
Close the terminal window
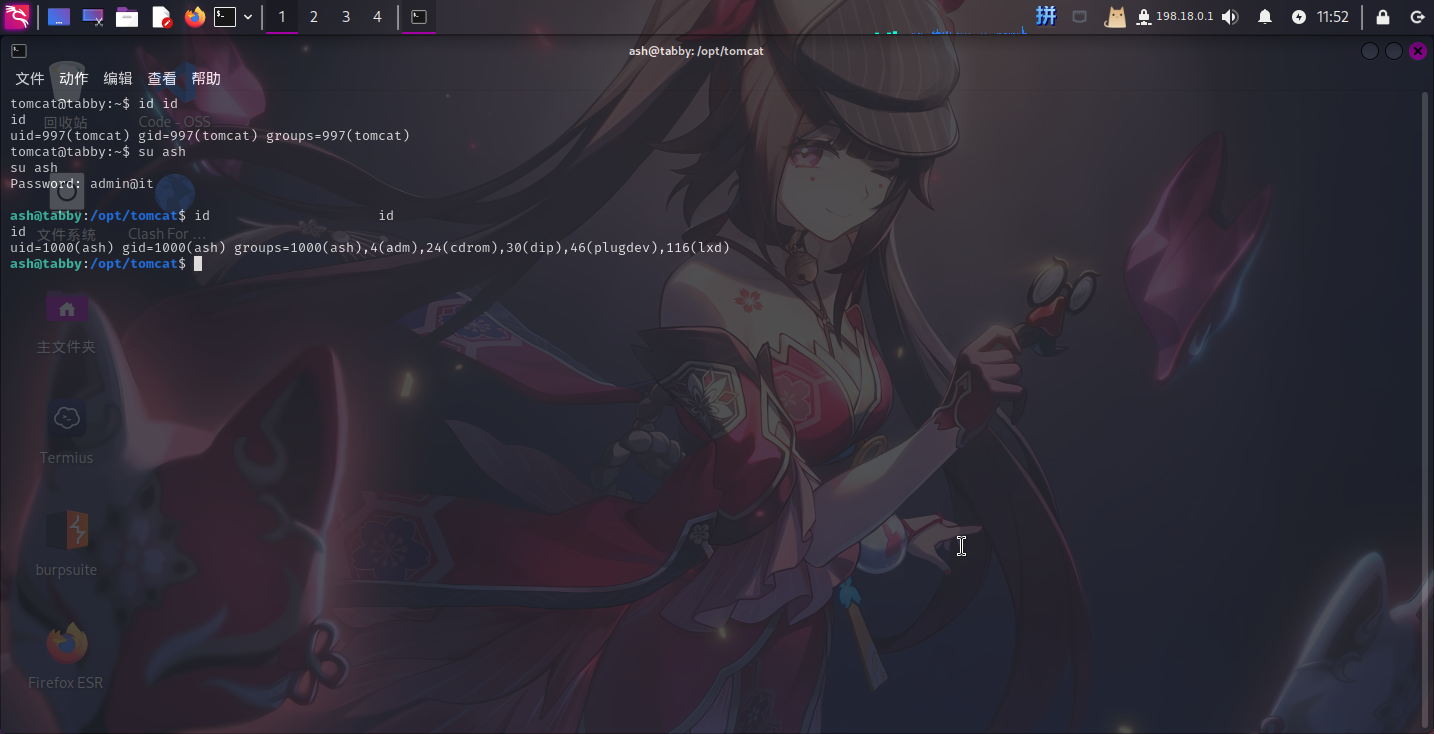[1418, 51]
